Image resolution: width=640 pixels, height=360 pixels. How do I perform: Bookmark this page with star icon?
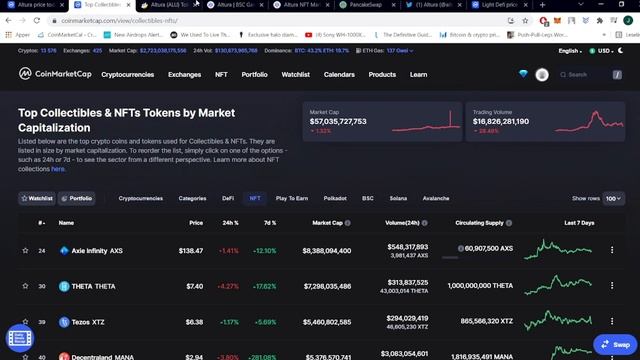coord(525,20)
